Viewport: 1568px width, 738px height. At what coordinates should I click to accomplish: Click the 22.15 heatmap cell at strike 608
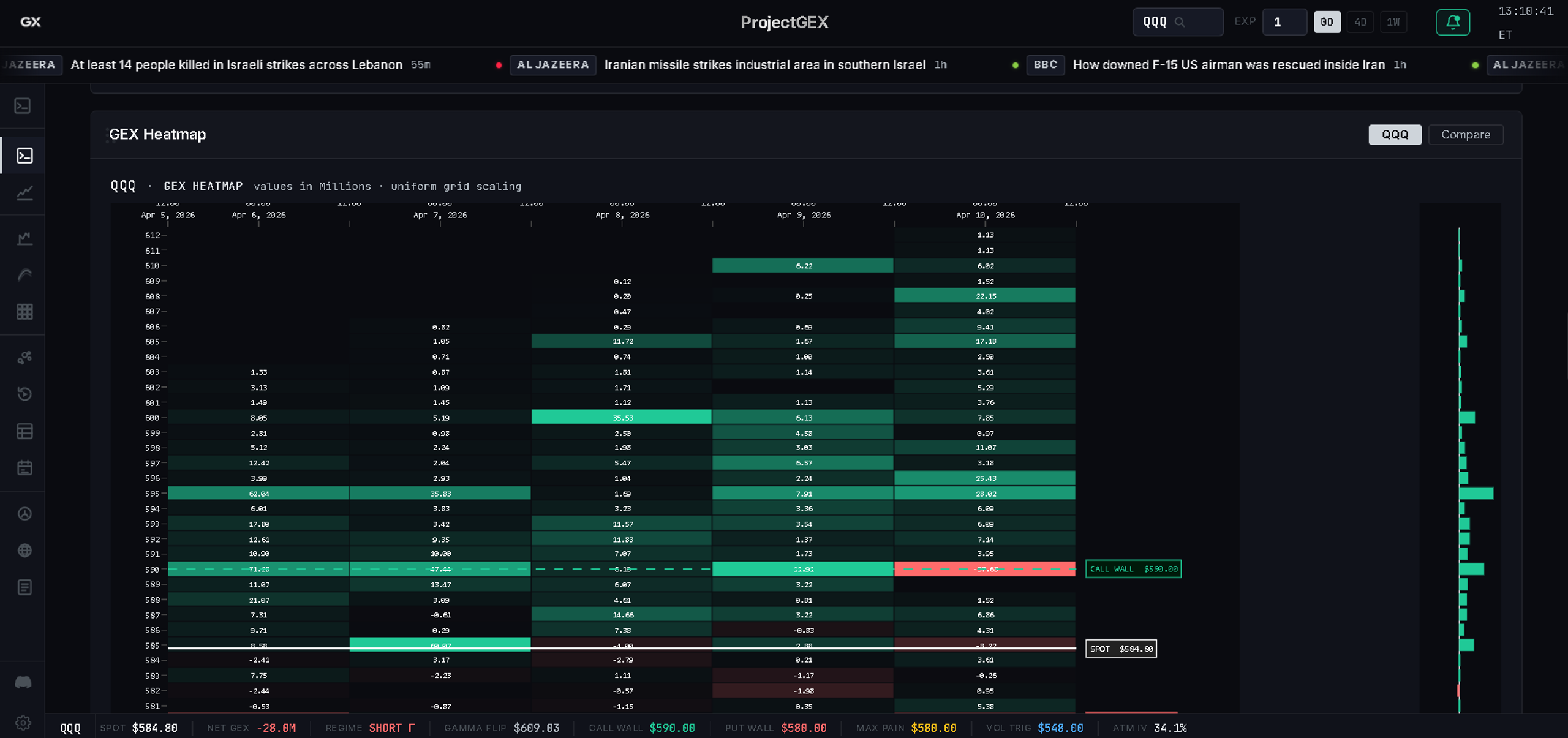985,296
